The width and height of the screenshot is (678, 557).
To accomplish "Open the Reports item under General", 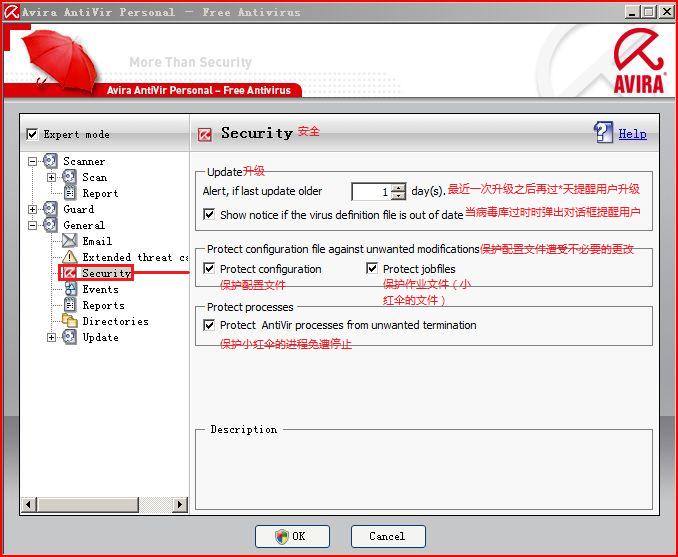I will coord(103,305).
